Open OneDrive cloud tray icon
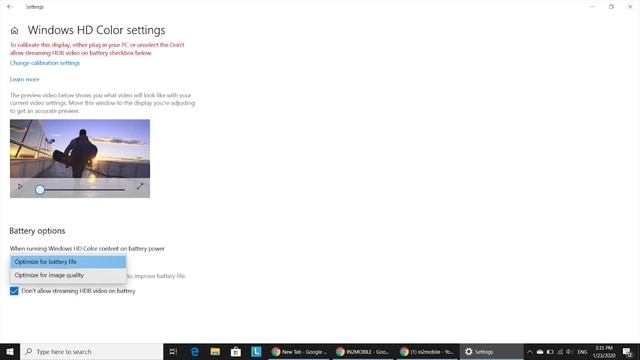The image size is (640, 360). [540, 351]
